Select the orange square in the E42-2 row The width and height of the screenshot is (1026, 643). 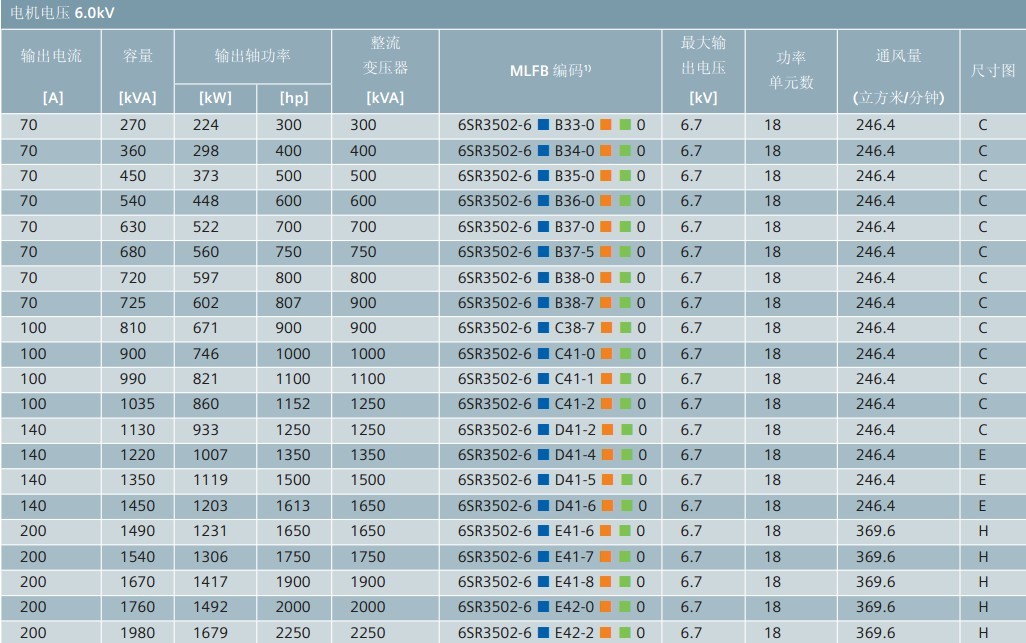click(x=606, y=633)
